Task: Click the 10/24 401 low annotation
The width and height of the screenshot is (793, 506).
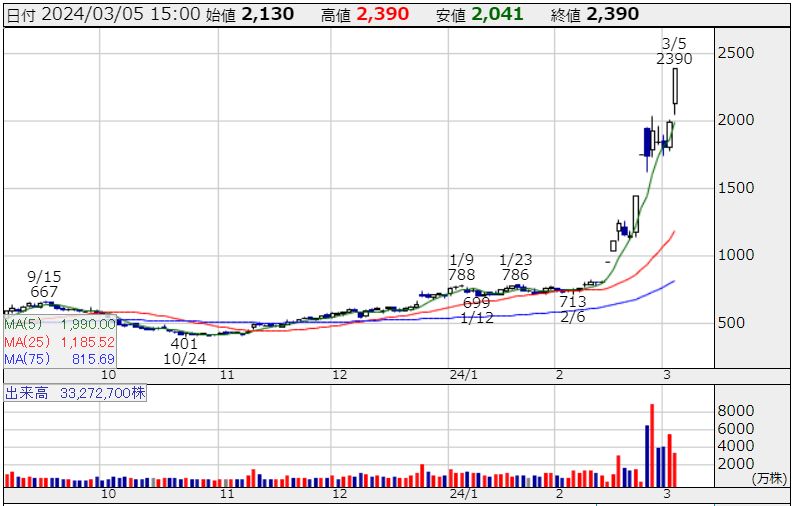Action: click(185, 350)
